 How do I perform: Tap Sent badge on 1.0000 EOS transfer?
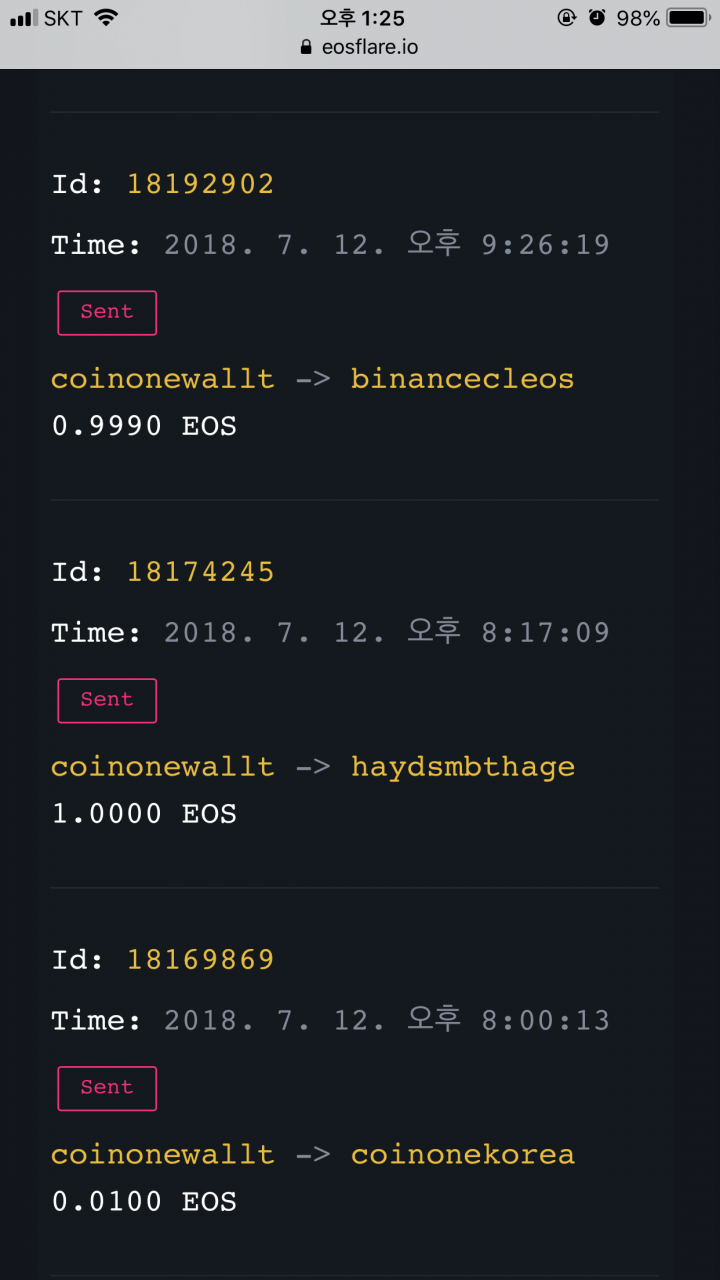(107, 700)
